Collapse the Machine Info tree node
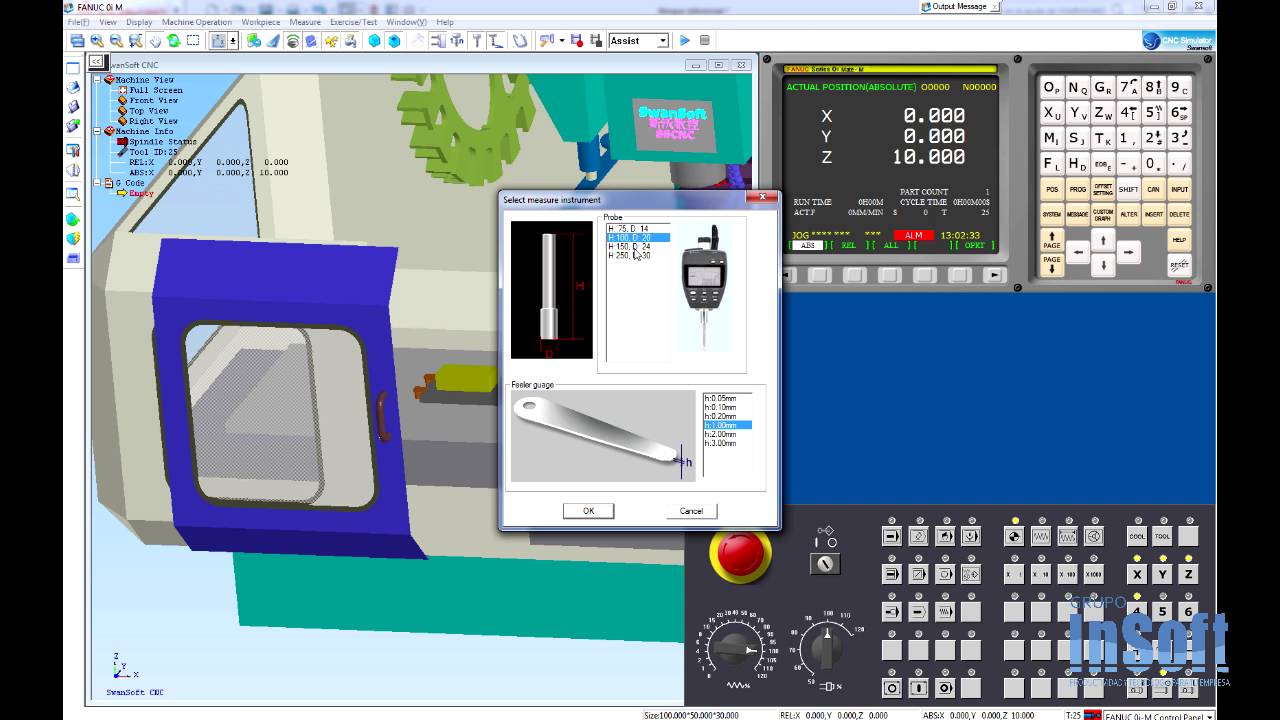Image resolution: width=1280 pixels, height=720 pixels. [x=98, y=131]
